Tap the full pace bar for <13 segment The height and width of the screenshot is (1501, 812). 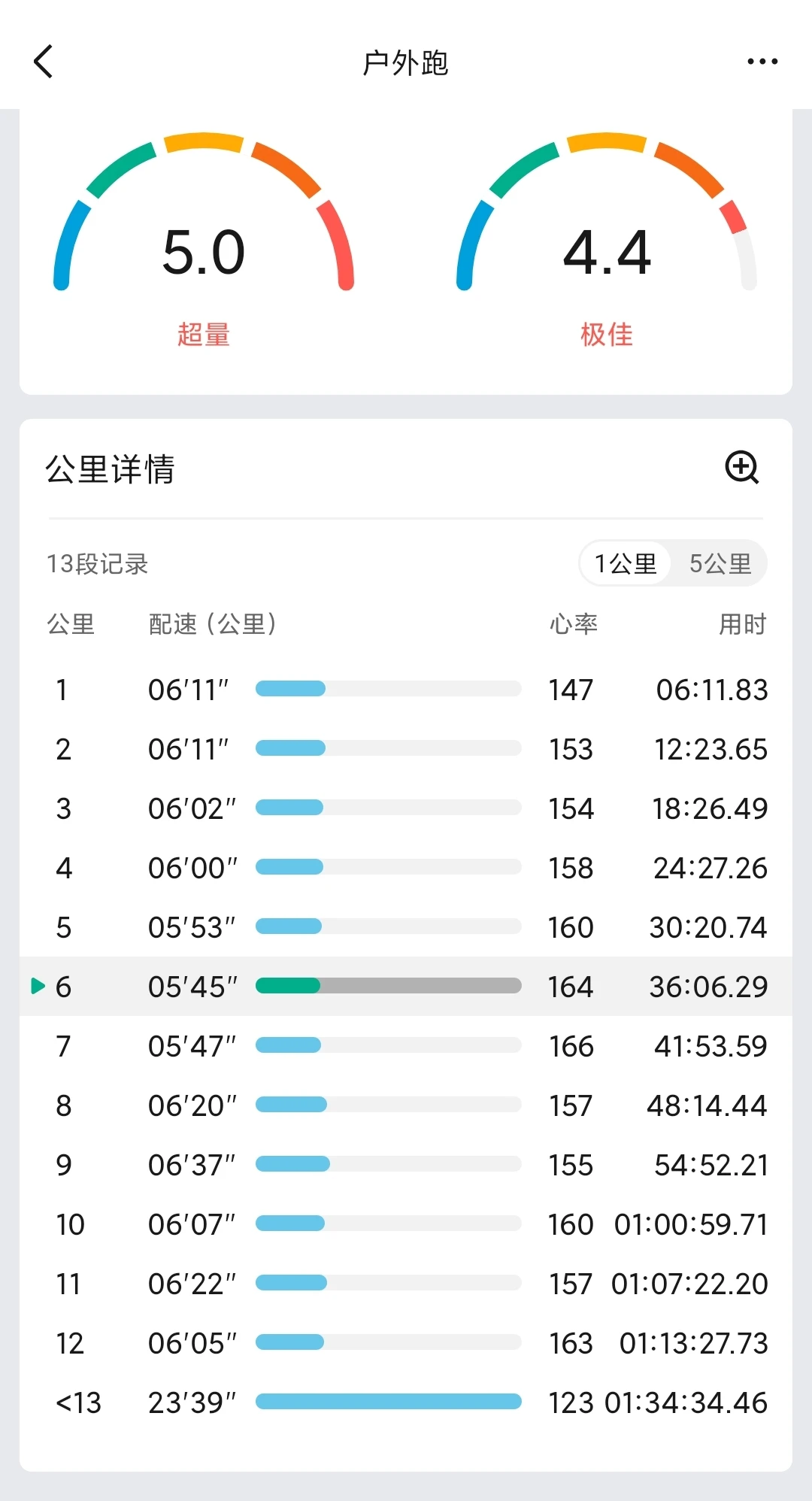pos(388,1402)
